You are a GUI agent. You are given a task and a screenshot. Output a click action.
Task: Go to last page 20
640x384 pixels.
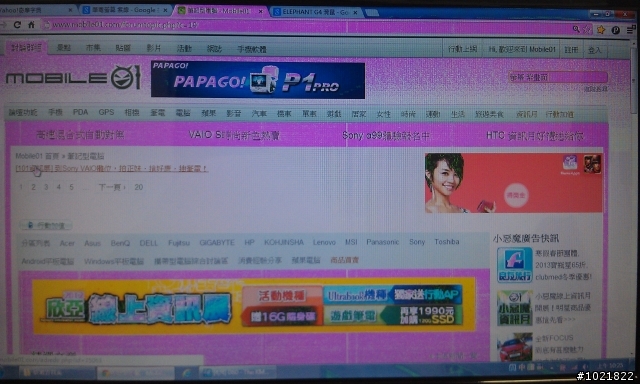coord(139,187)
